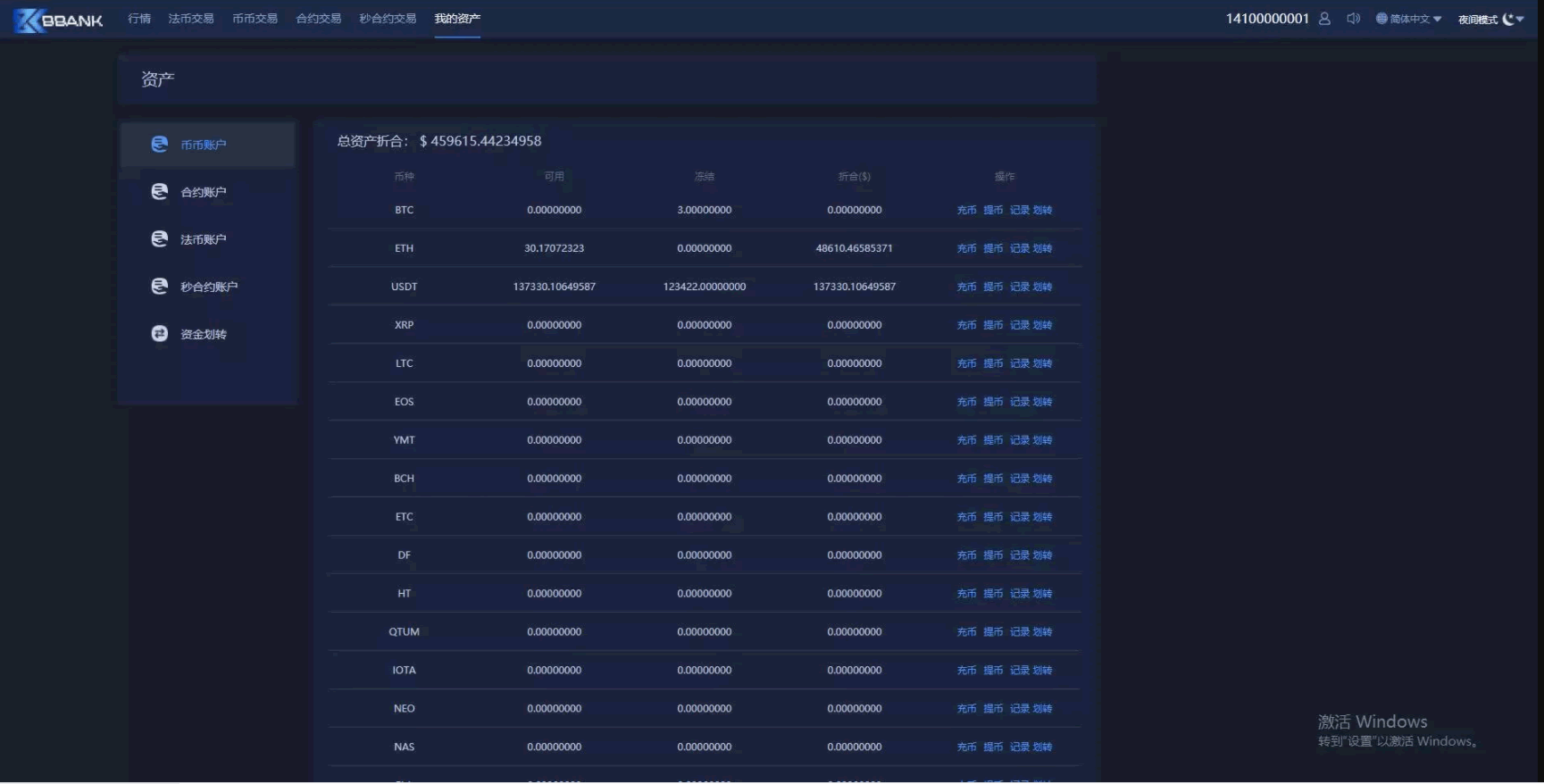Click account number 14100000001
The width and height of the screenshot is (1544, 784).
click(x=1266, y=19)
